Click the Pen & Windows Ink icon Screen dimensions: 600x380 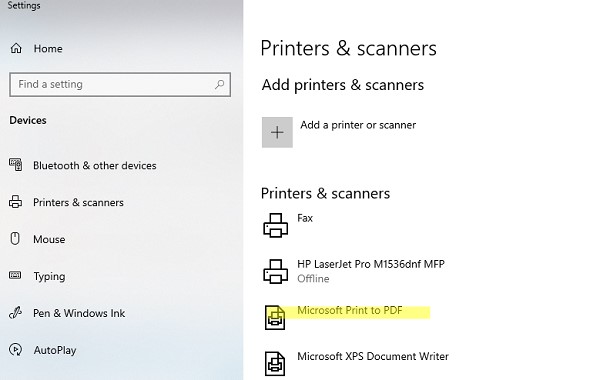15,313
